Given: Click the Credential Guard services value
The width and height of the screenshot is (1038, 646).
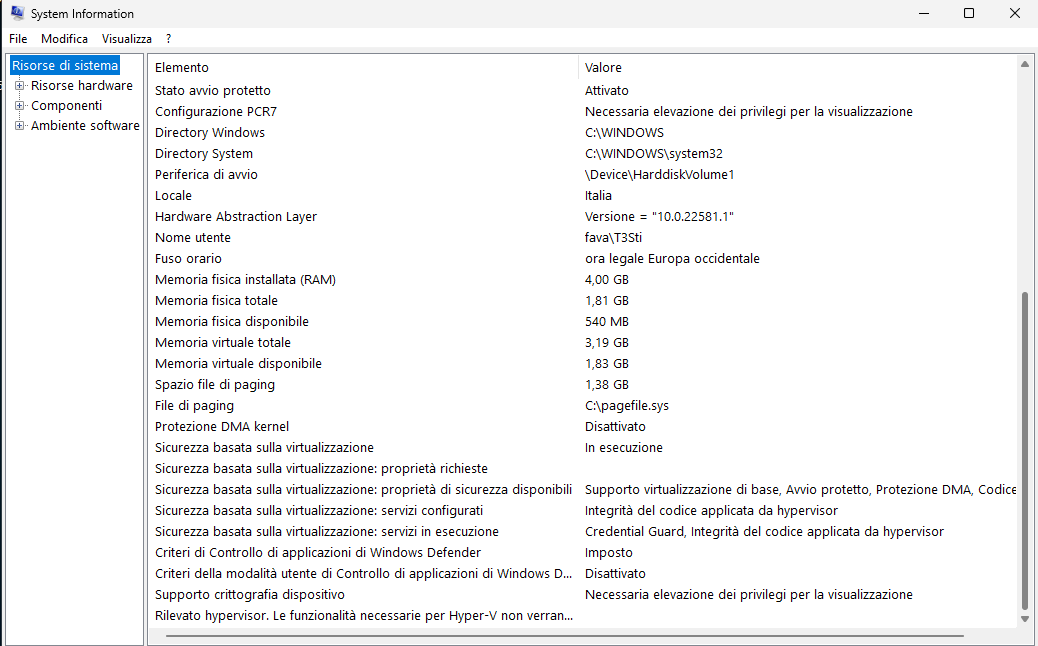Looking at the screenshot, I should point(764,532).
